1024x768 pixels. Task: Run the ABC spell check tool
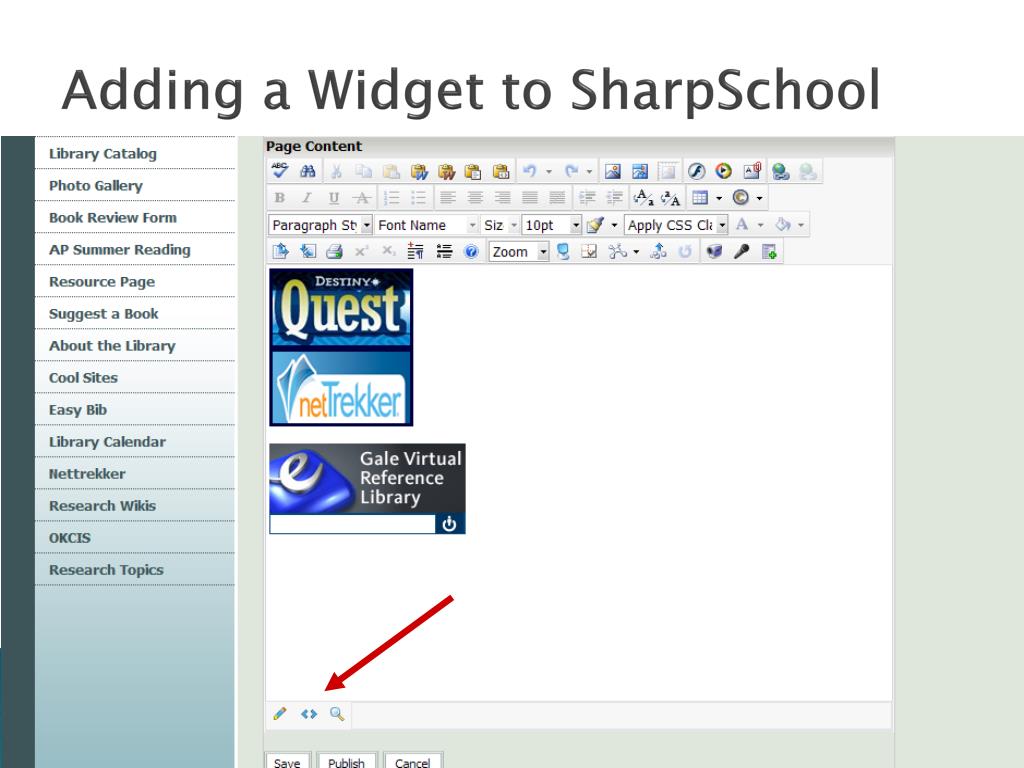pyautogui.click(x=280, y=171)
